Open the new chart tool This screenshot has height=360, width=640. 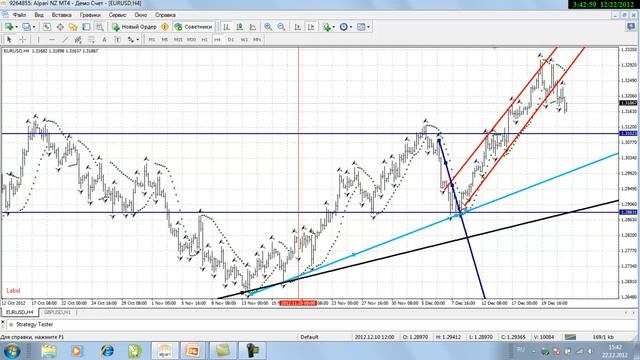9,27
